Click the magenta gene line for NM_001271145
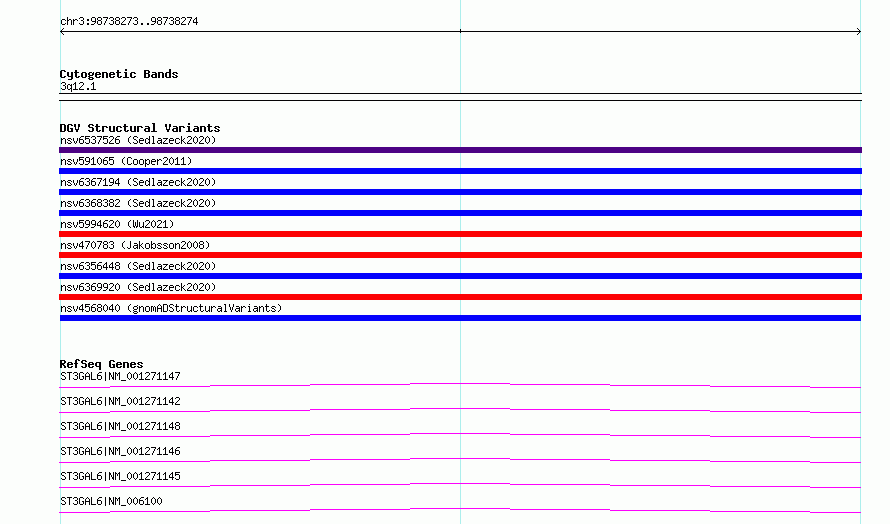This screenshot has height=524, width=890. pyautogui.click(x=460, y=485)
